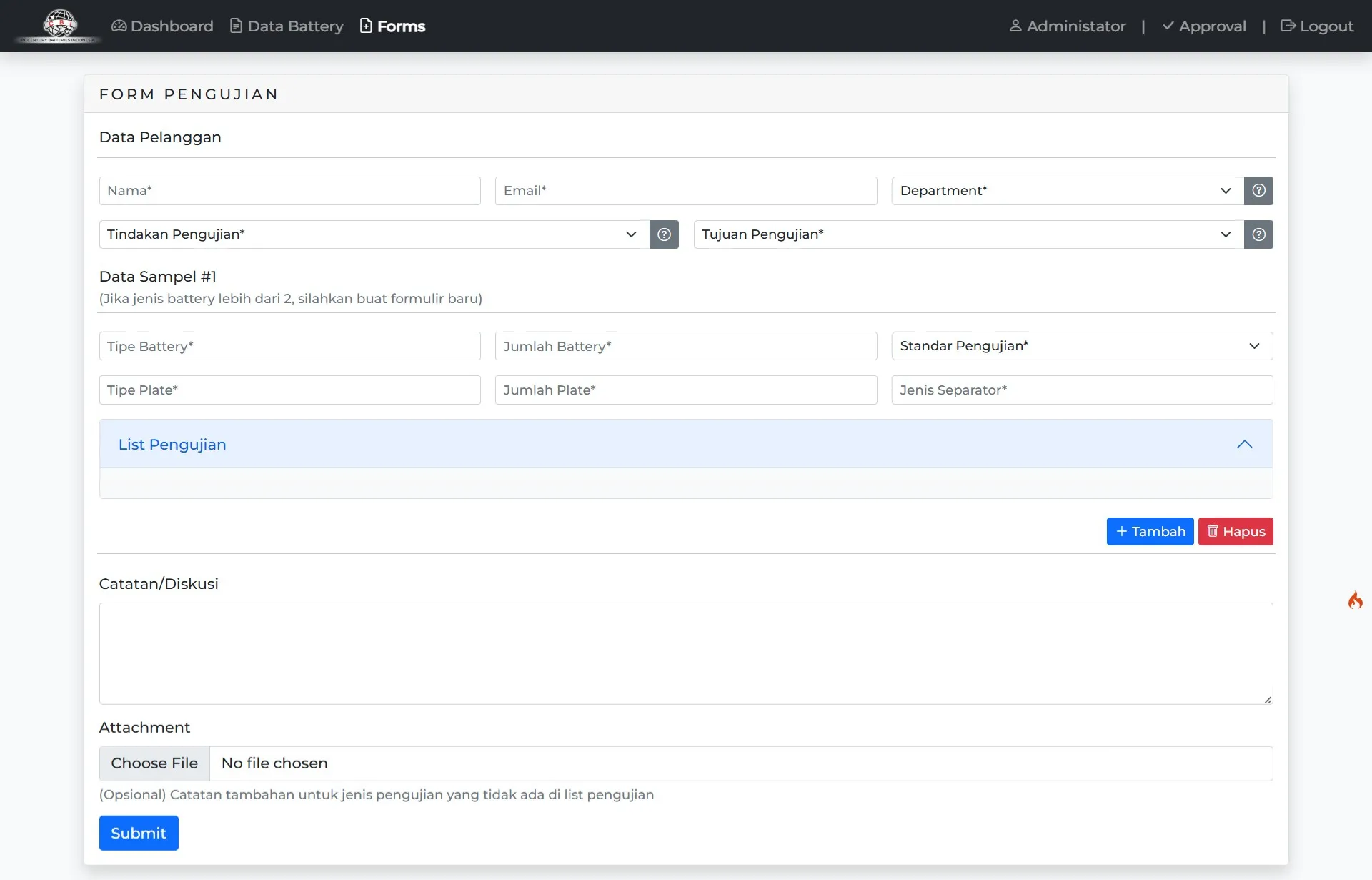Focus the Jumlah Battery field
Image resolution: width=1372 pixels, height=880 pixels.
coord(686,347)
